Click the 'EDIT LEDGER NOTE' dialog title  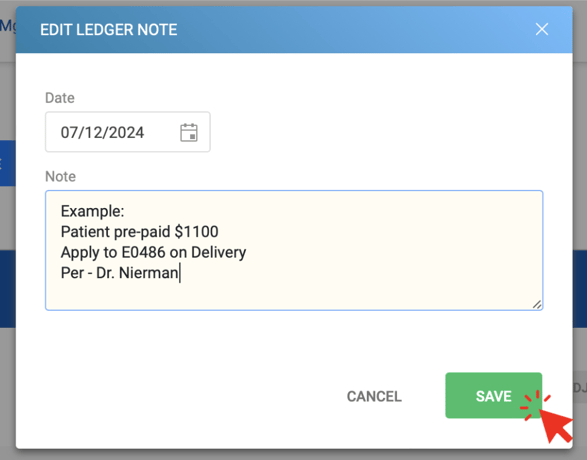(x=109, y=30)
